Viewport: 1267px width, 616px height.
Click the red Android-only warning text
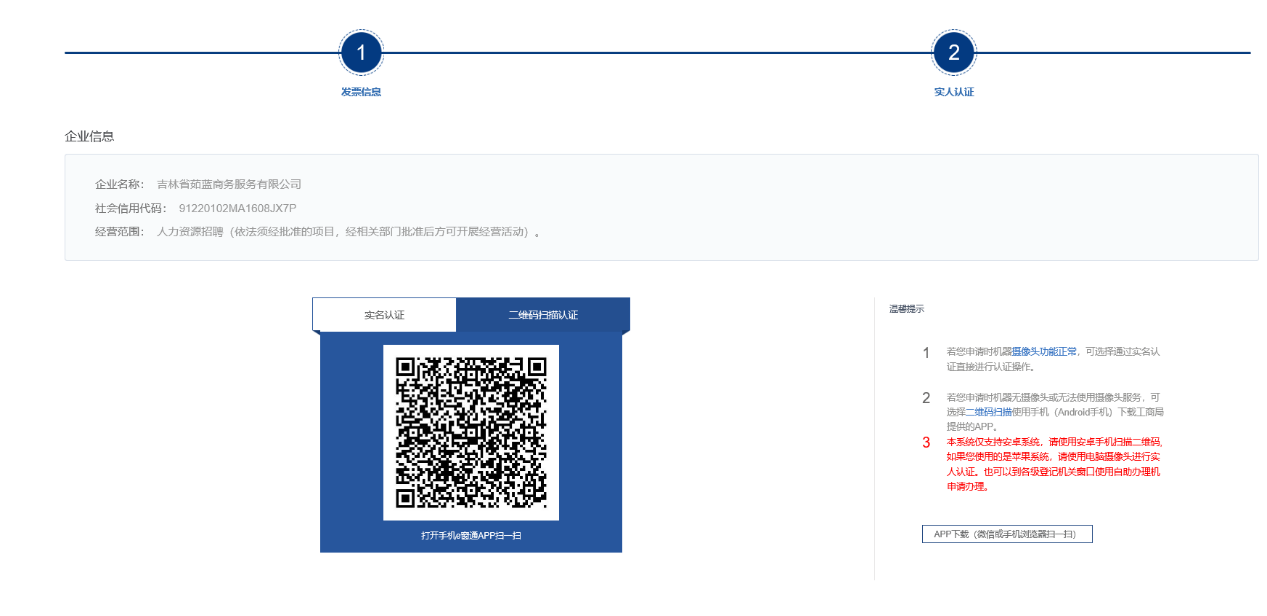(1055, 464)
